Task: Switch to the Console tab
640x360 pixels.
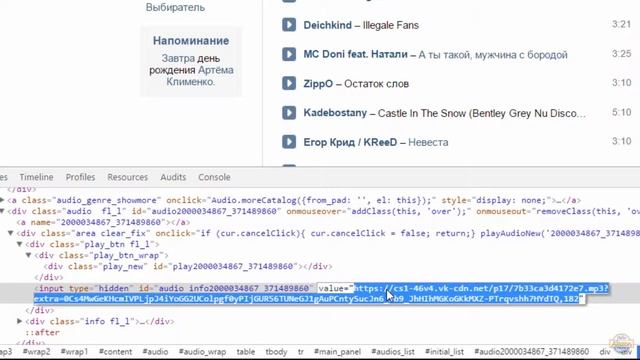Action: pos(214,177)
